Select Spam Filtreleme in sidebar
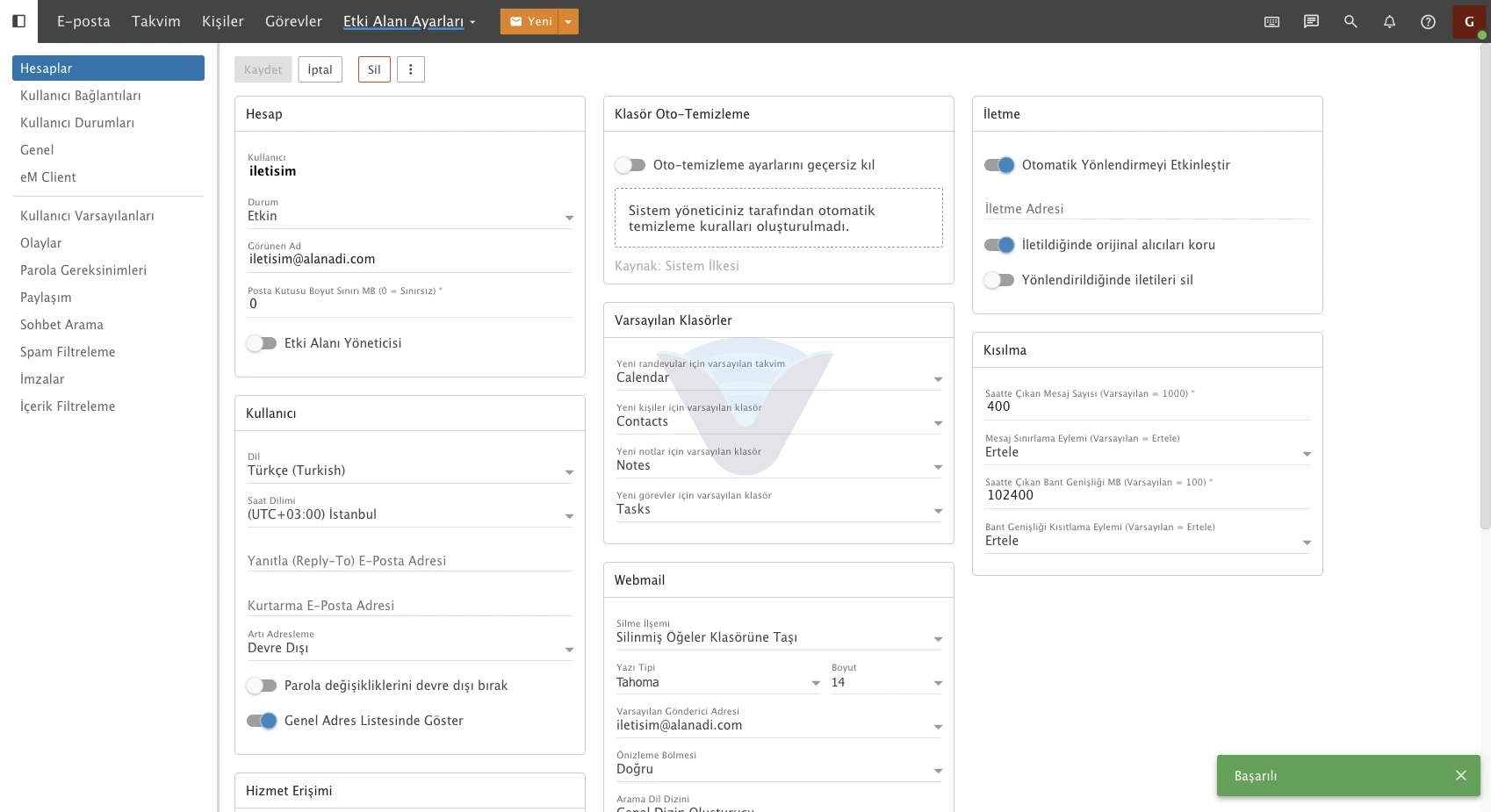 pyautogui.click(x=108, y=352)
